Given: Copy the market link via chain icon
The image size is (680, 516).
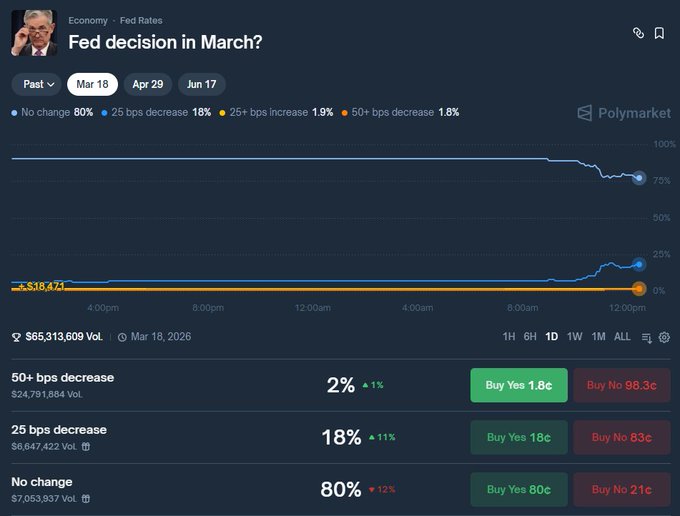Looking at the screenshot, I should (x=639, y=33).
